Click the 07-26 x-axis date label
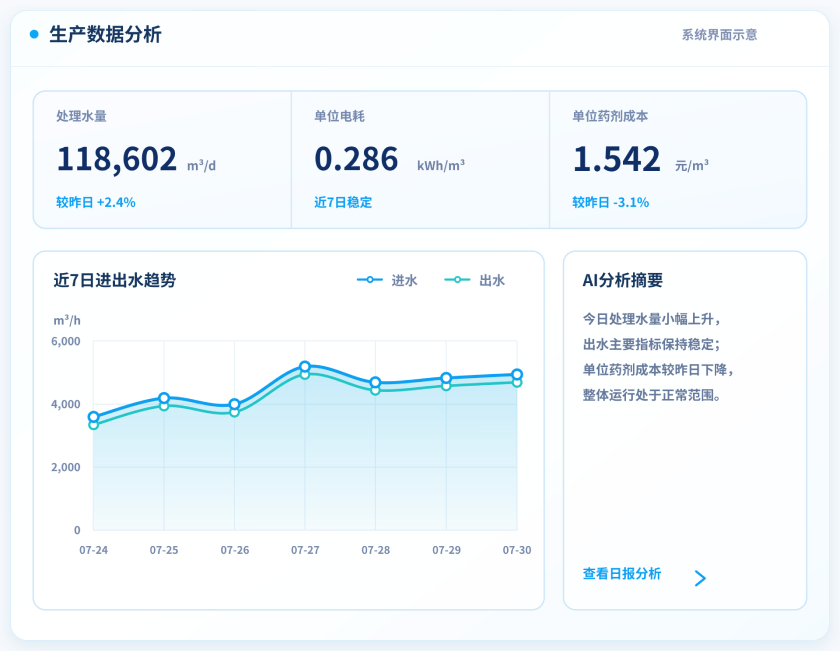The height and width of the screenshot is (651, 840). click(235, 550)
